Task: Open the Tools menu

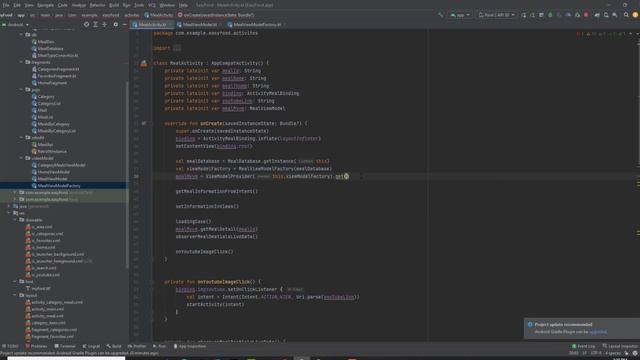Action: click(x=139, y=5)
